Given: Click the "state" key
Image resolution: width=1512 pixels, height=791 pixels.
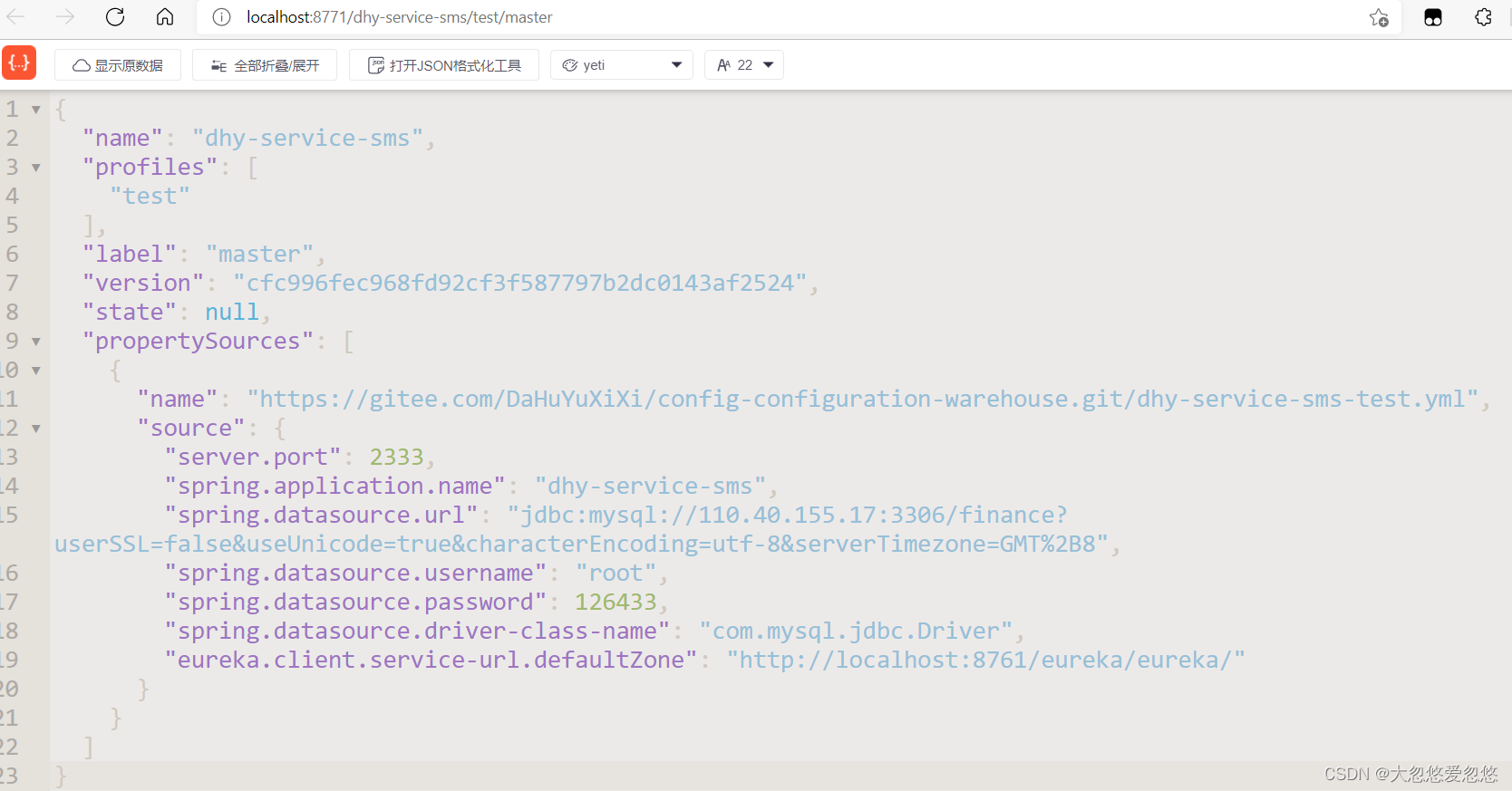Looking at the screenshot, I should (x=130, y=313).
